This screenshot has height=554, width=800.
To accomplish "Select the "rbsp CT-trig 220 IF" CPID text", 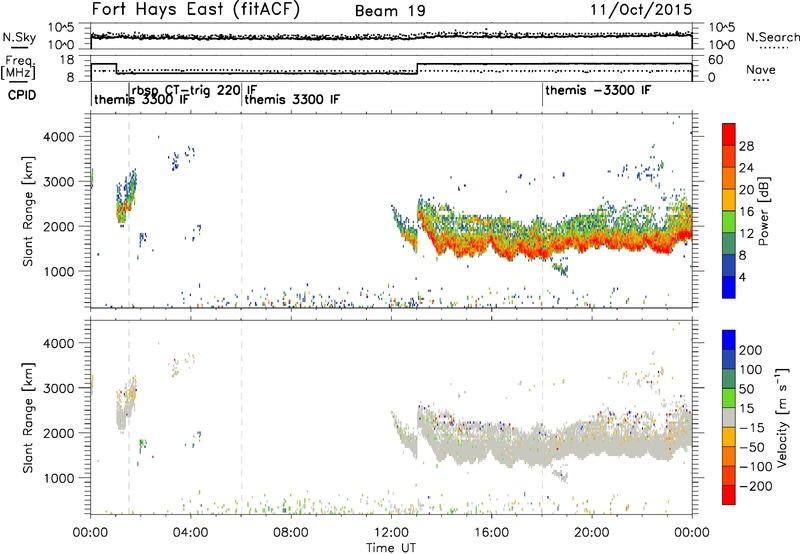I will 194,90.
